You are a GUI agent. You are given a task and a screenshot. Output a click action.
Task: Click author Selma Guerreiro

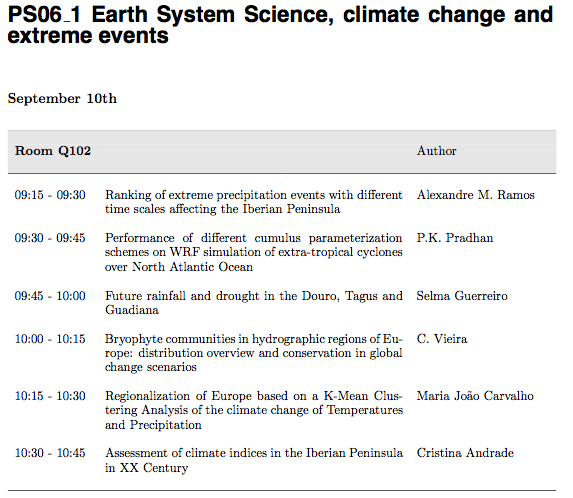[x=462, y=296]
